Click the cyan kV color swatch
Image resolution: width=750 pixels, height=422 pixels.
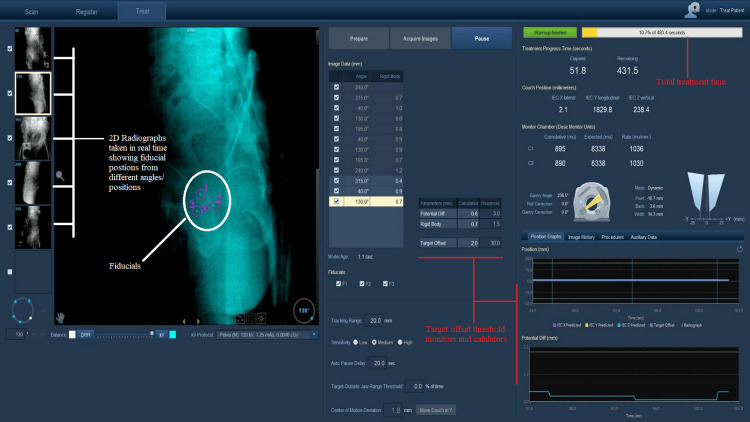[173, 334]
